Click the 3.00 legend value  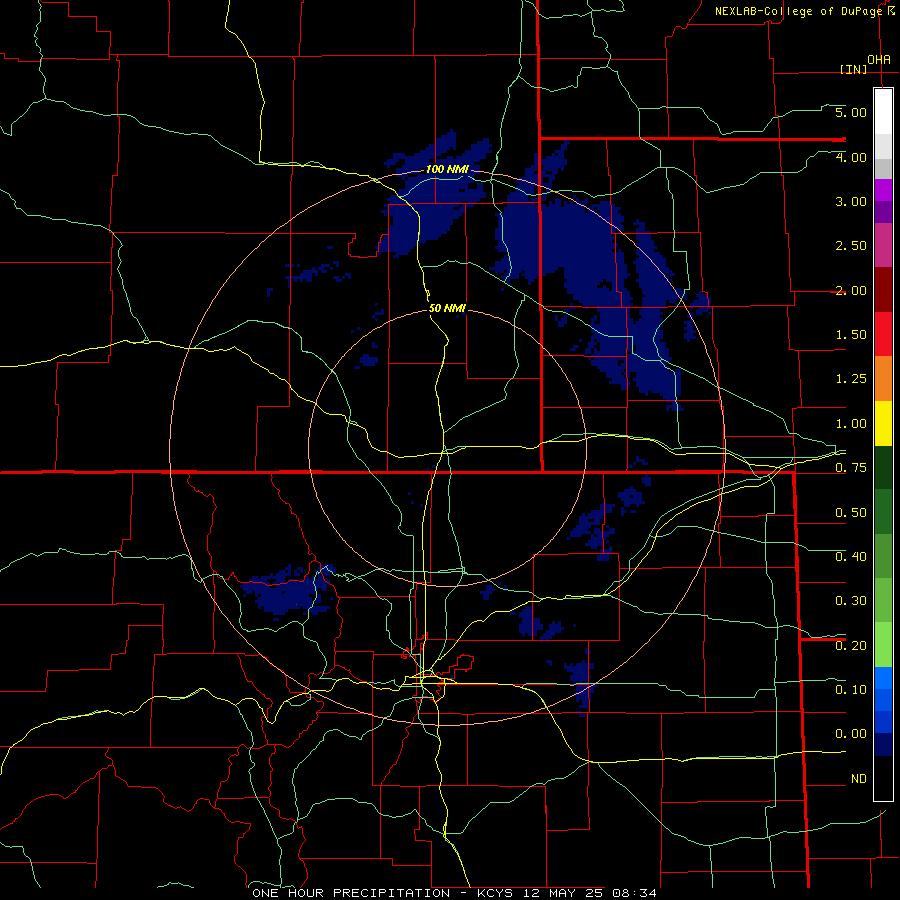pos(851,201)
